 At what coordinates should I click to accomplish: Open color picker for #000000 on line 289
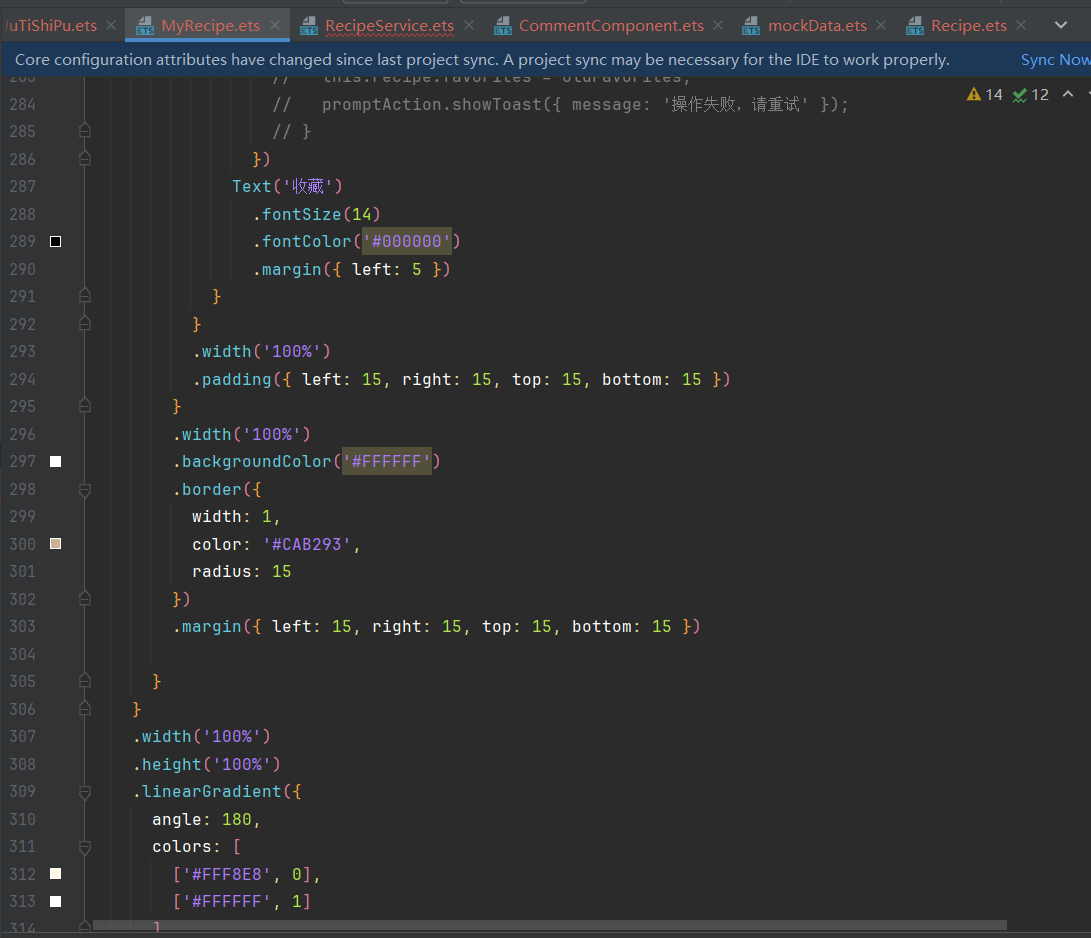[x=56, y=241]
